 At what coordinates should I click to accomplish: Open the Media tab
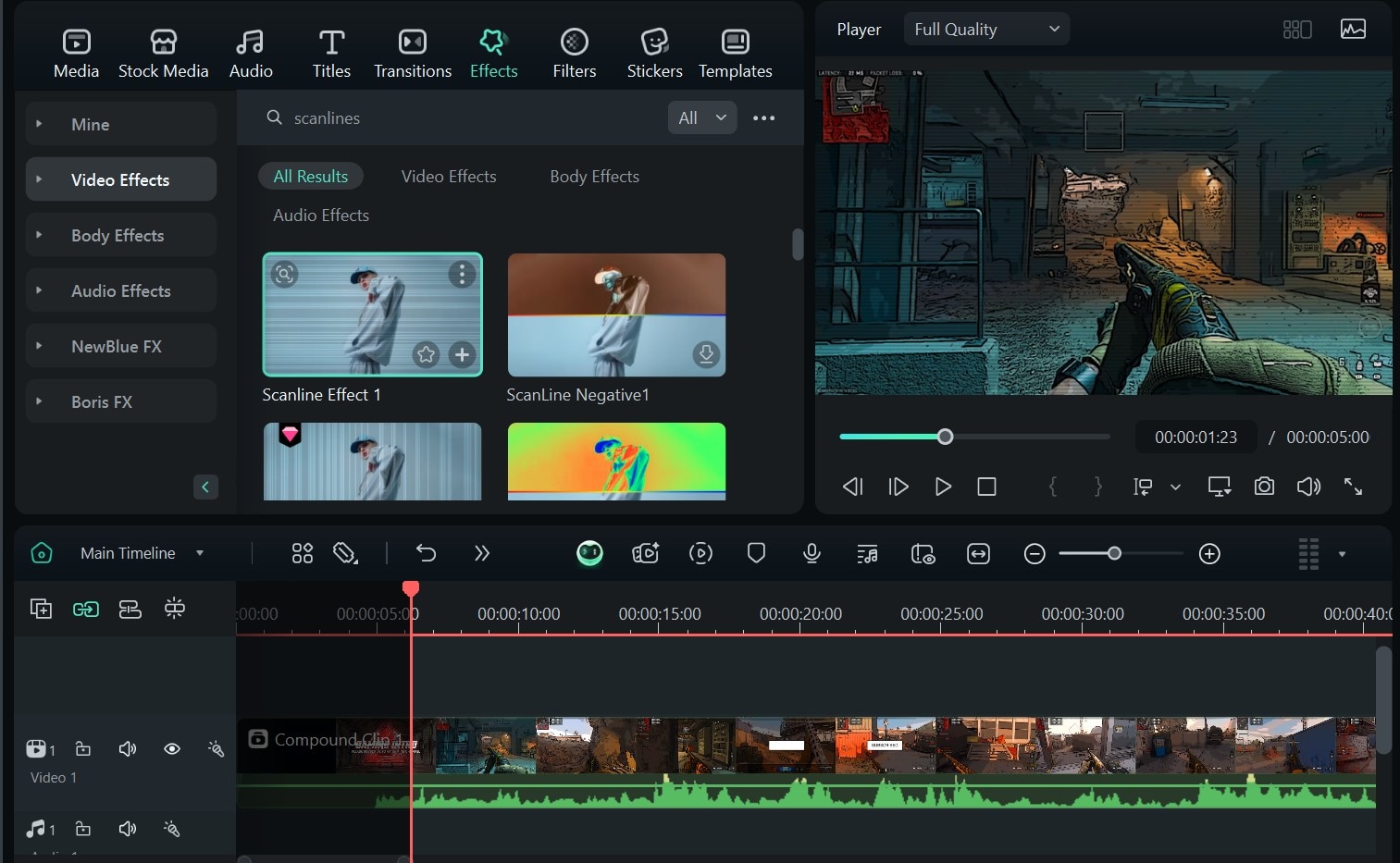coord(76,54)
